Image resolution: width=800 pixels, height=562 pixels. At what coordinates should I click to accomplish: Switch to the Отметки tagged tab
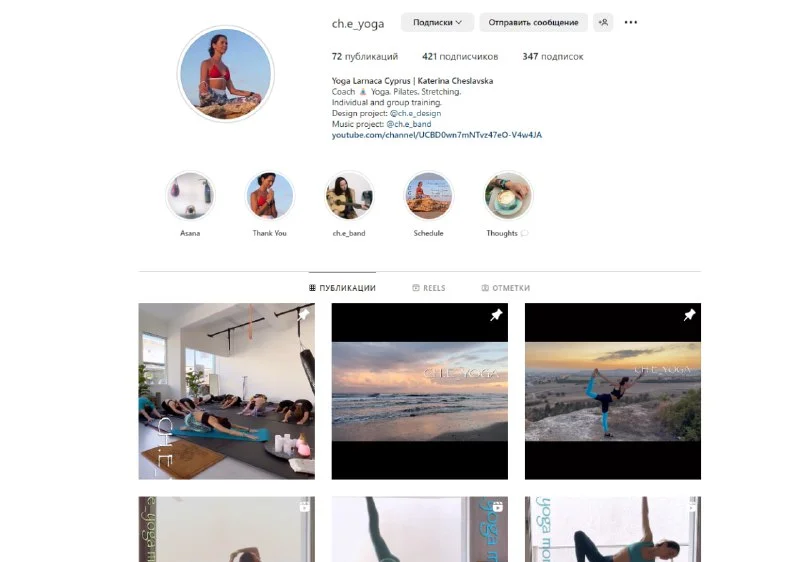tap(506, 288)
